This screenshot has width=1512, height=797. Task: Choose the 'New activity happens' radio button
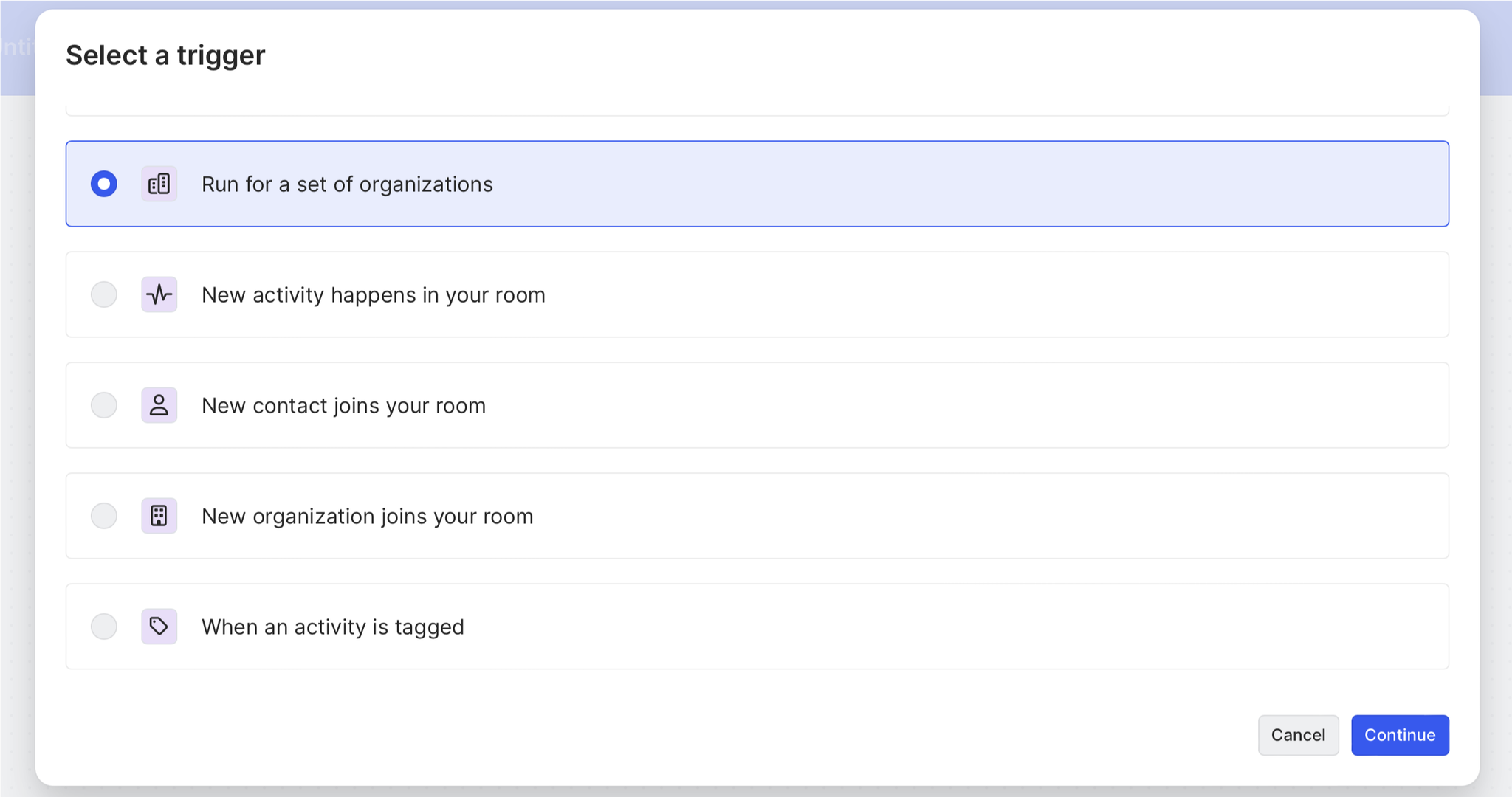pyautogui.click(x=104, y=294)
